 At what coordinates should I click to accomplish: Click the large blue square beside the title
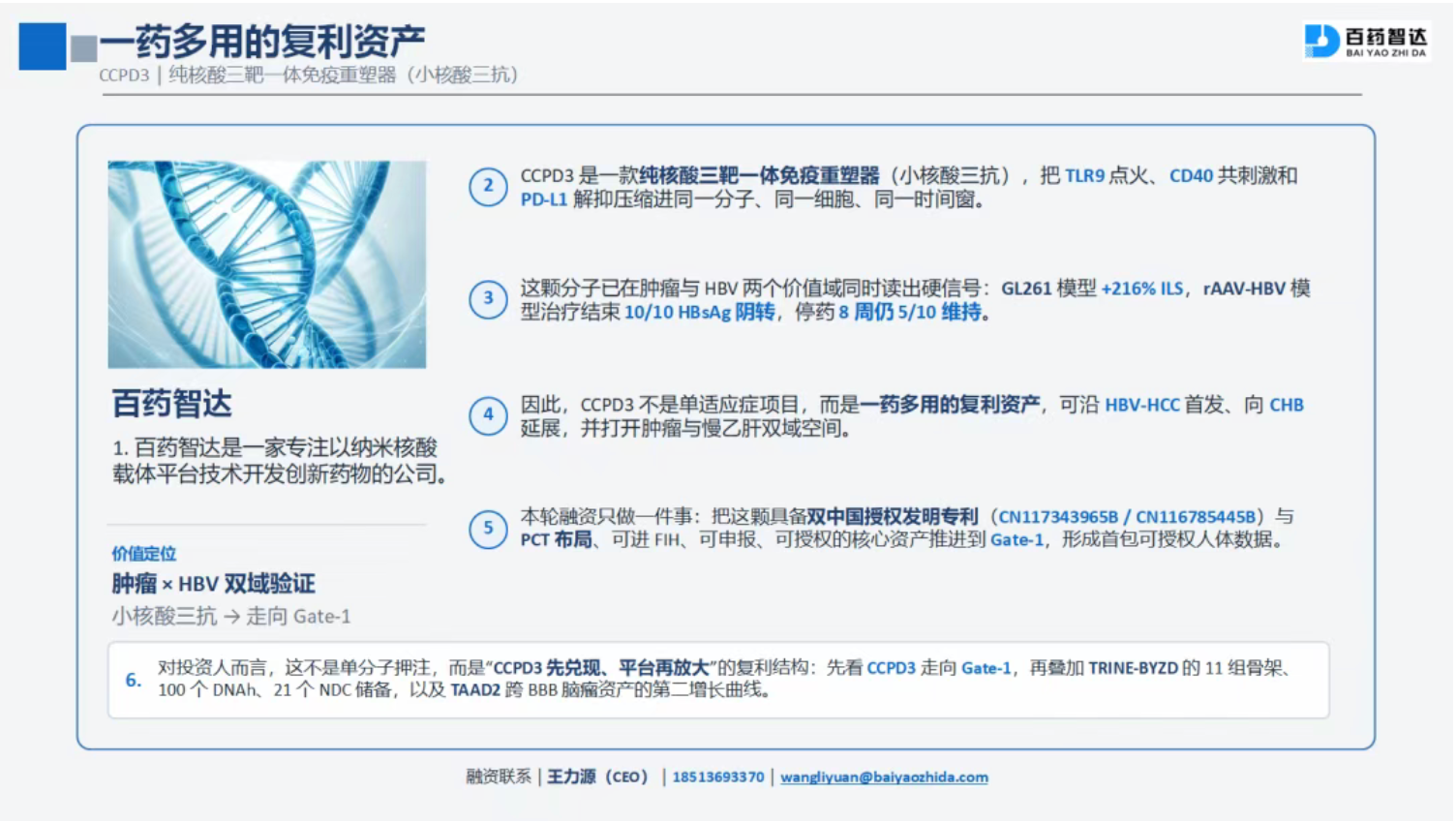(43, 46)
